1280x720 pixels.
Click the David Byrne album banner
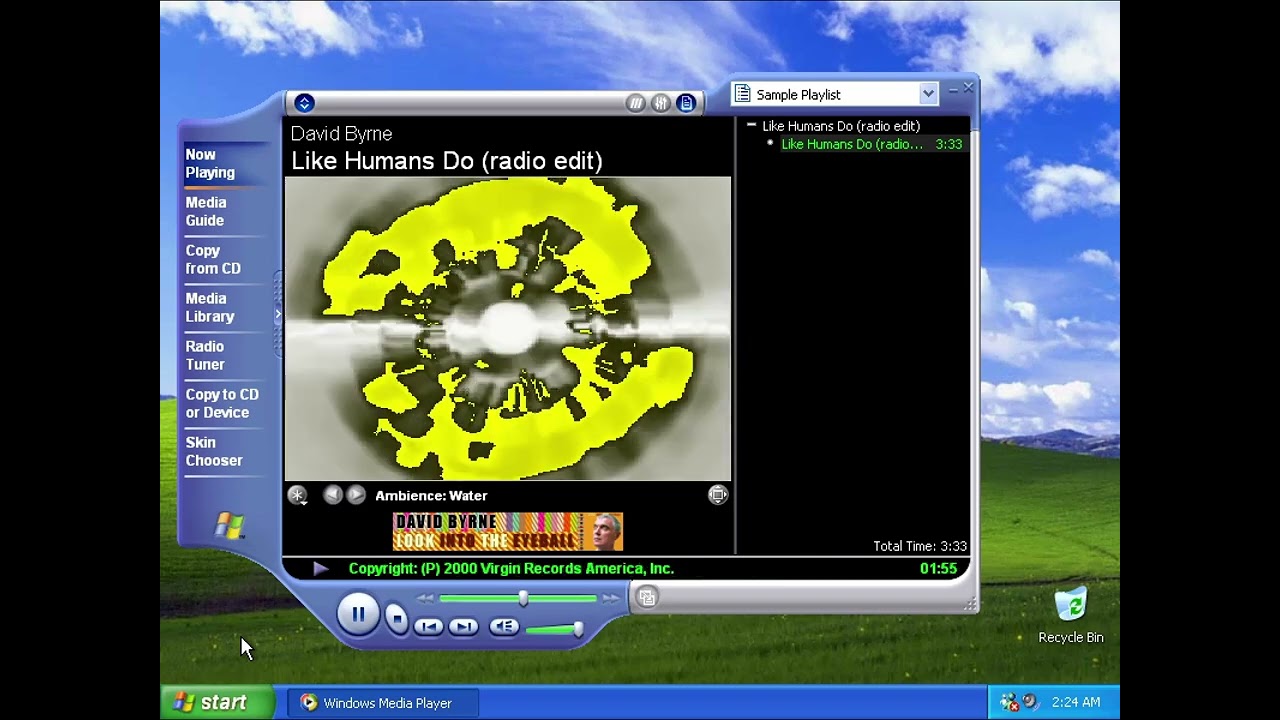(x=508, y=532)
